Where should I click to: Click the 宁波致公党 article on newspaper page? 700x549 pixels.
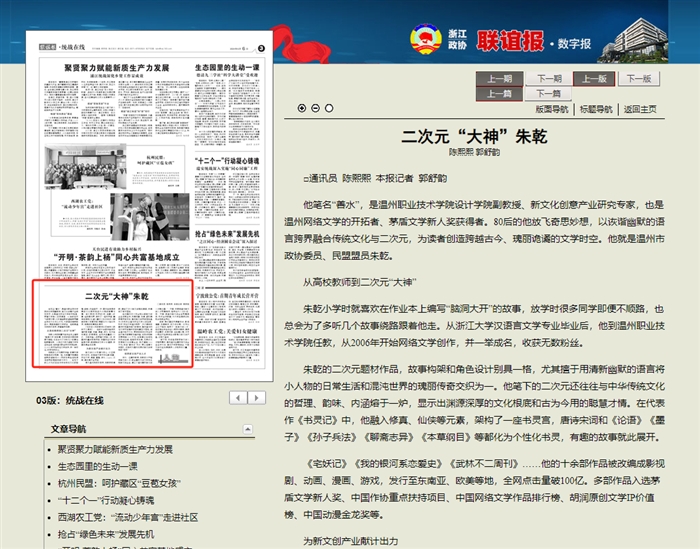pyautogui.click(x=227, y=306)
